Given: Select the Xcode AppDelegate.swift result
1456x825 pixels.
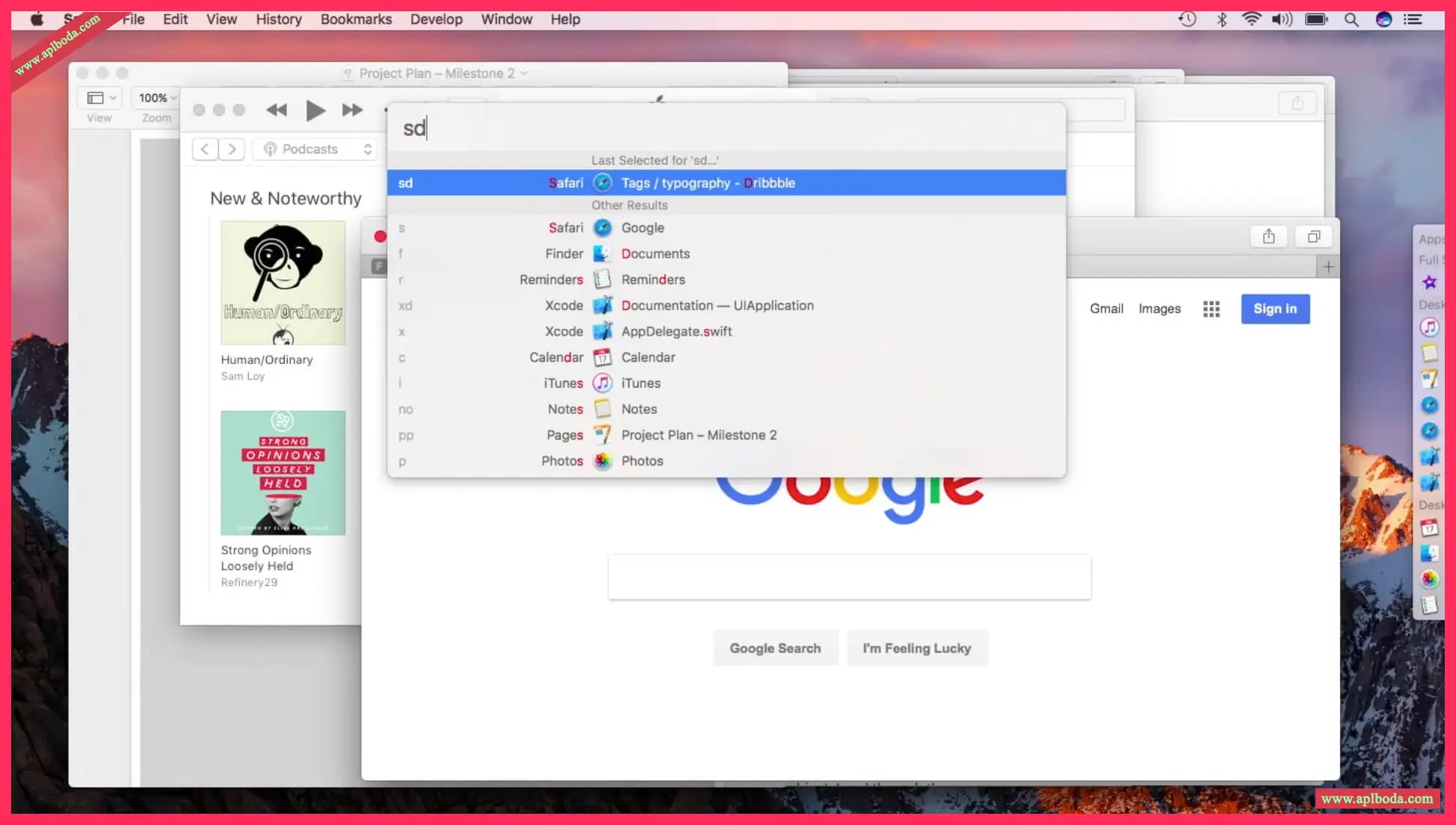Looking at the screenshot, I should pyautogui.click(x=676, y=331).
